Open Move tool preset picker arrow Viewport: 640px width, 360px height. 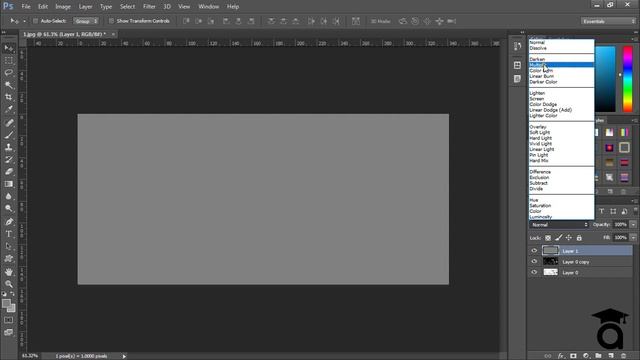coord(24,21)
